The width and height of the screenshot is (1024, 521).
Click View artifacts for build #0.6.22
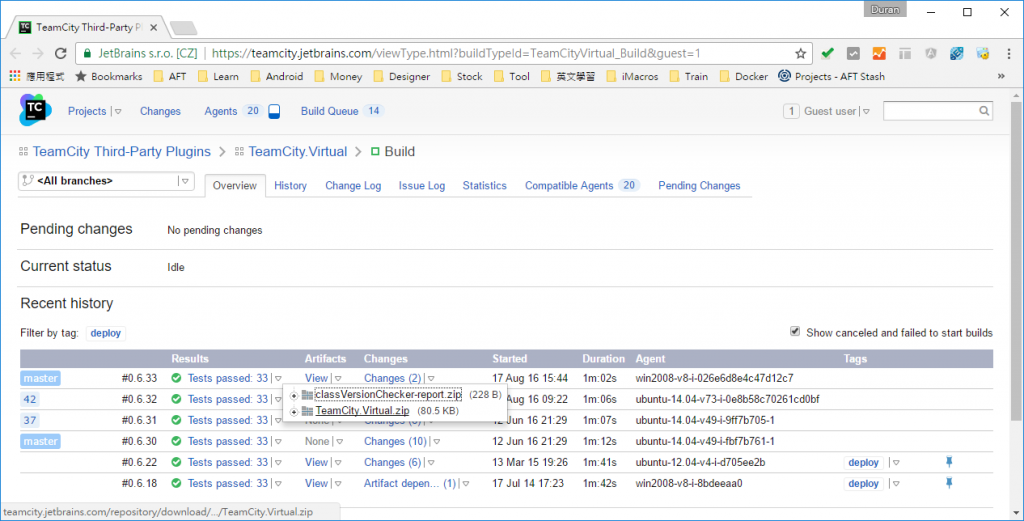(316, 462)
